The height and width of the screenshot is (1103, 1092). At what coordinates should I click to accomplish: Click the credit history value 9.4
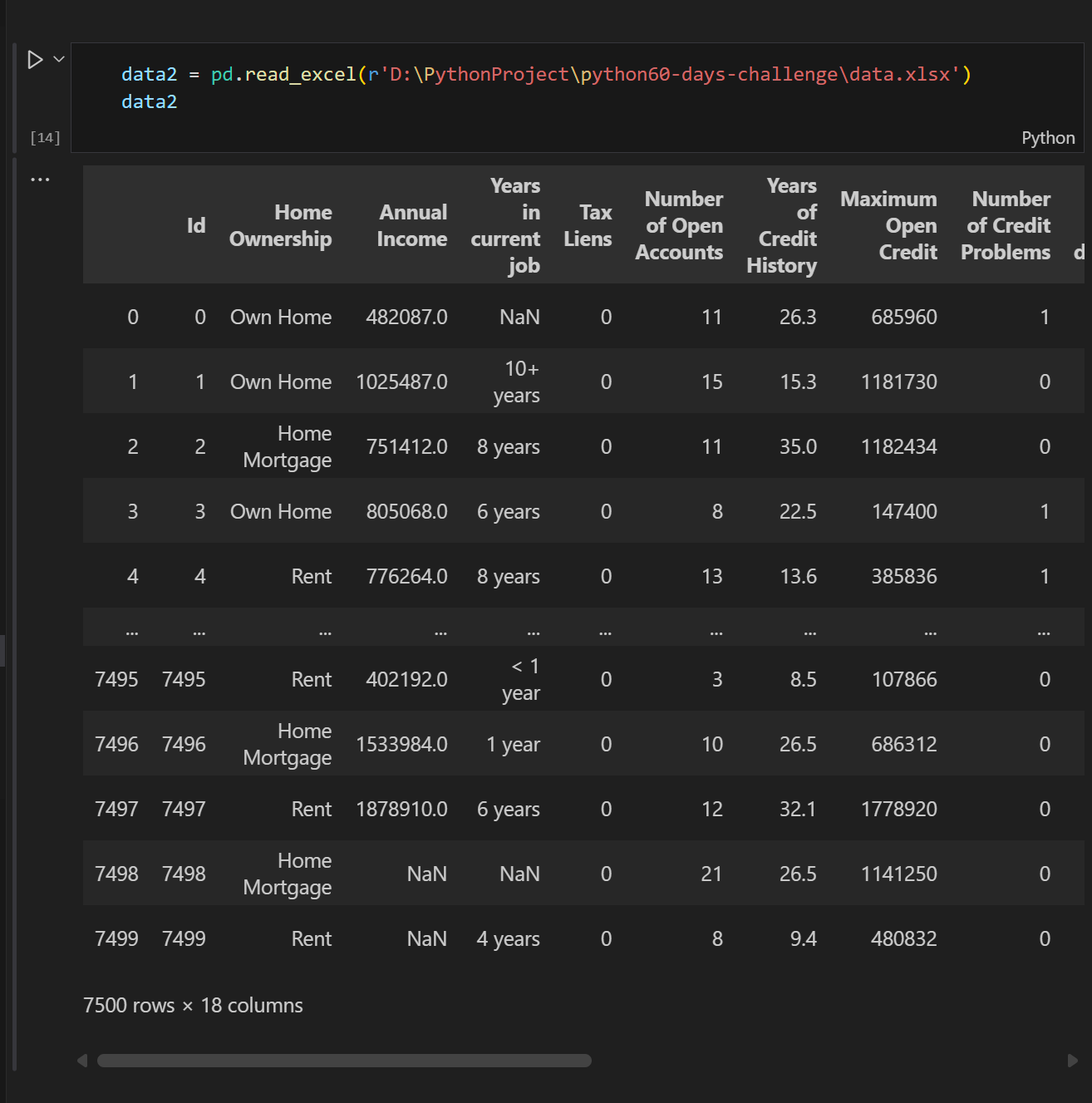tap(804, 939)
